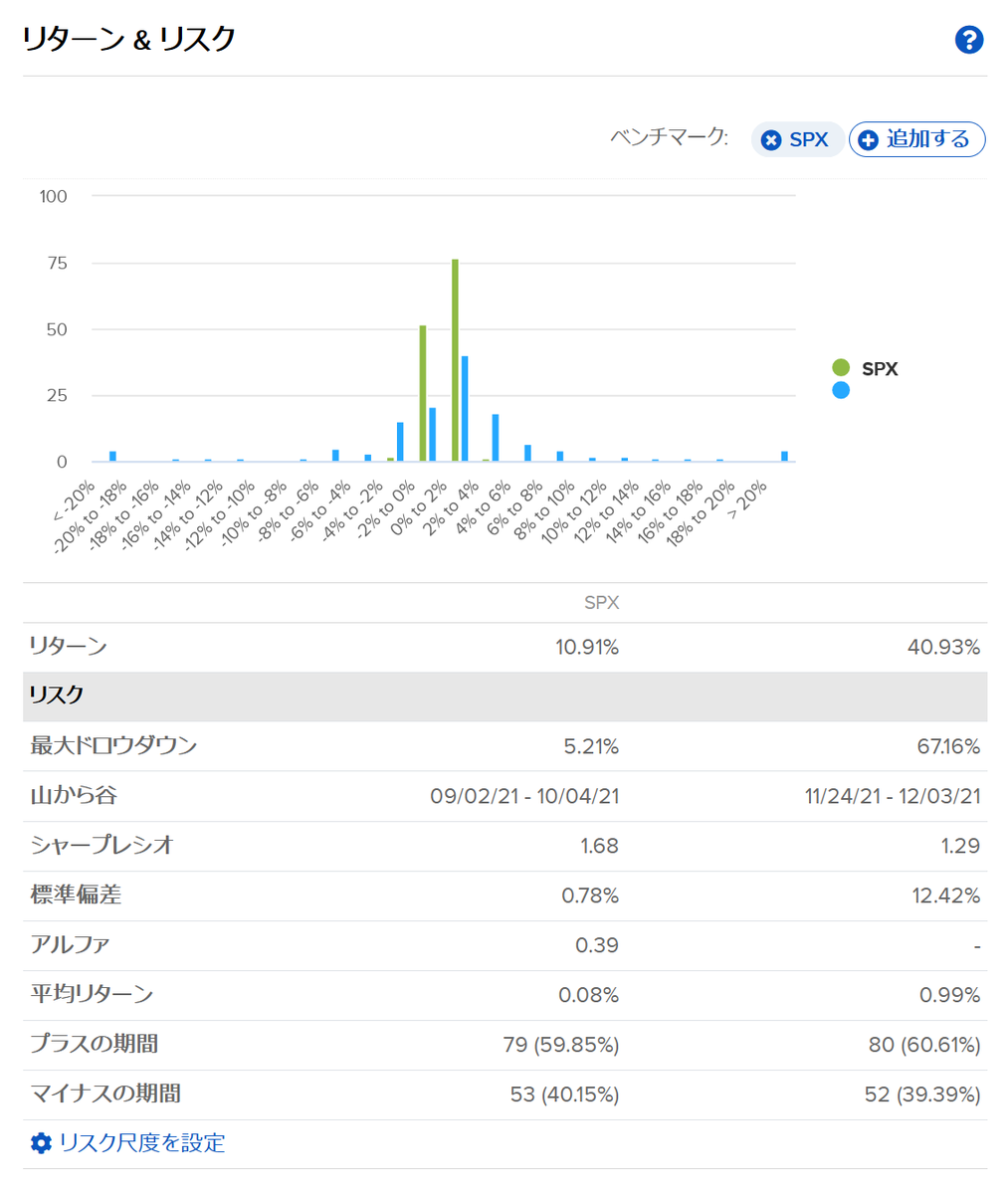Click the gear icon beside リスク尺度を設定
The height and width of the screenshot is (1194, 1008).
click(x=41, y=1142)
